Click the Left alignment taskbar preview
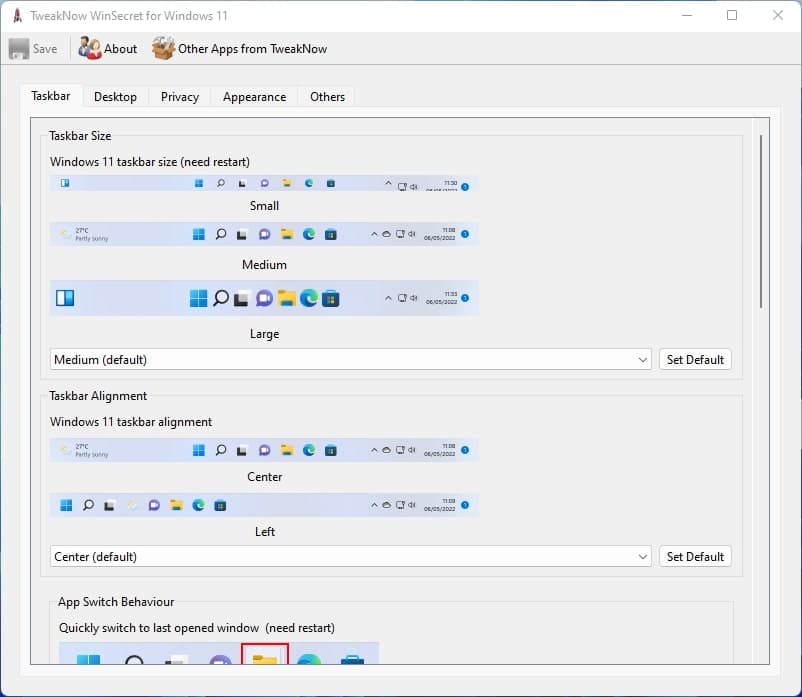Viewport: 802px width, 697px height. 264,505
